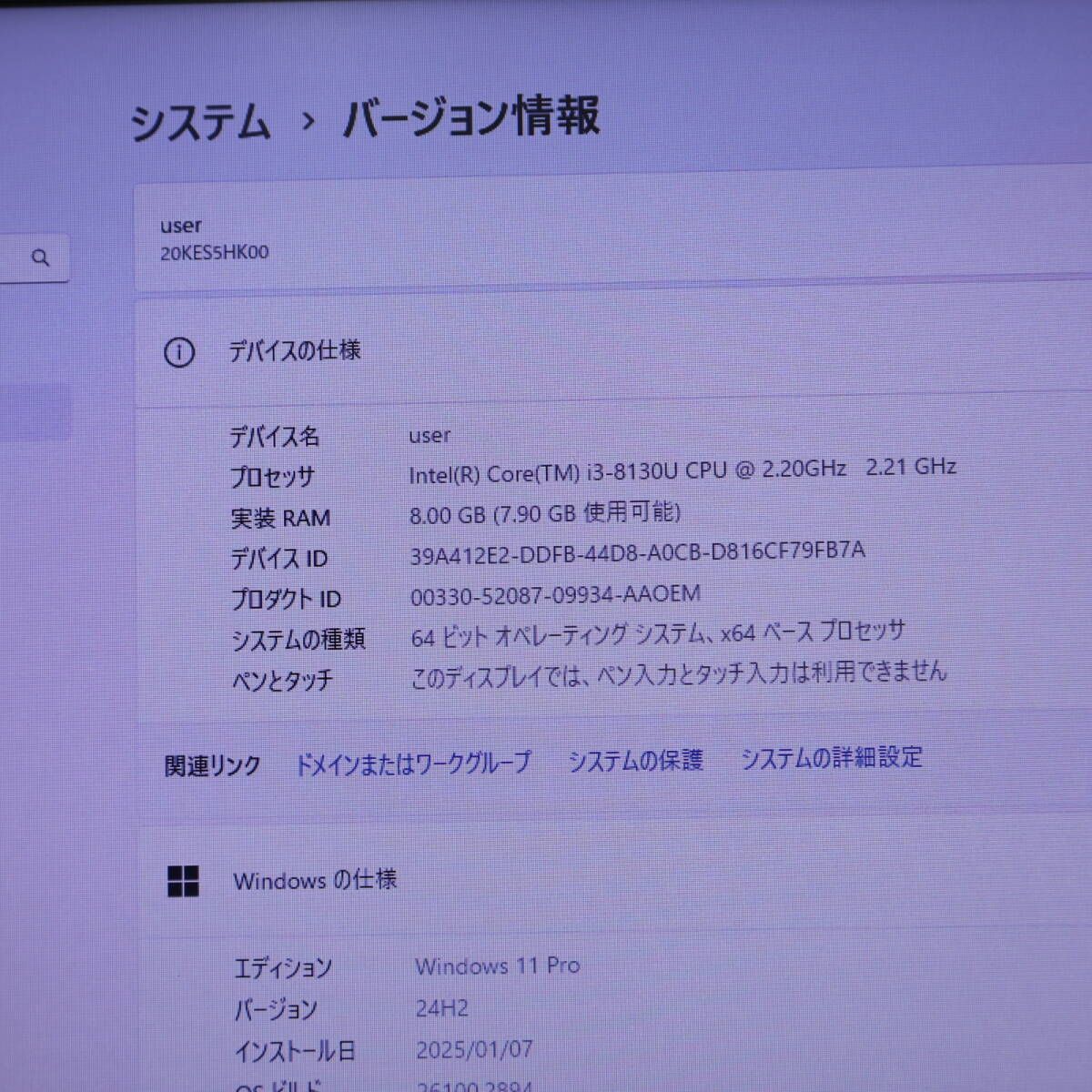
Task: Click the インストール日 label
Action: 295,1052
